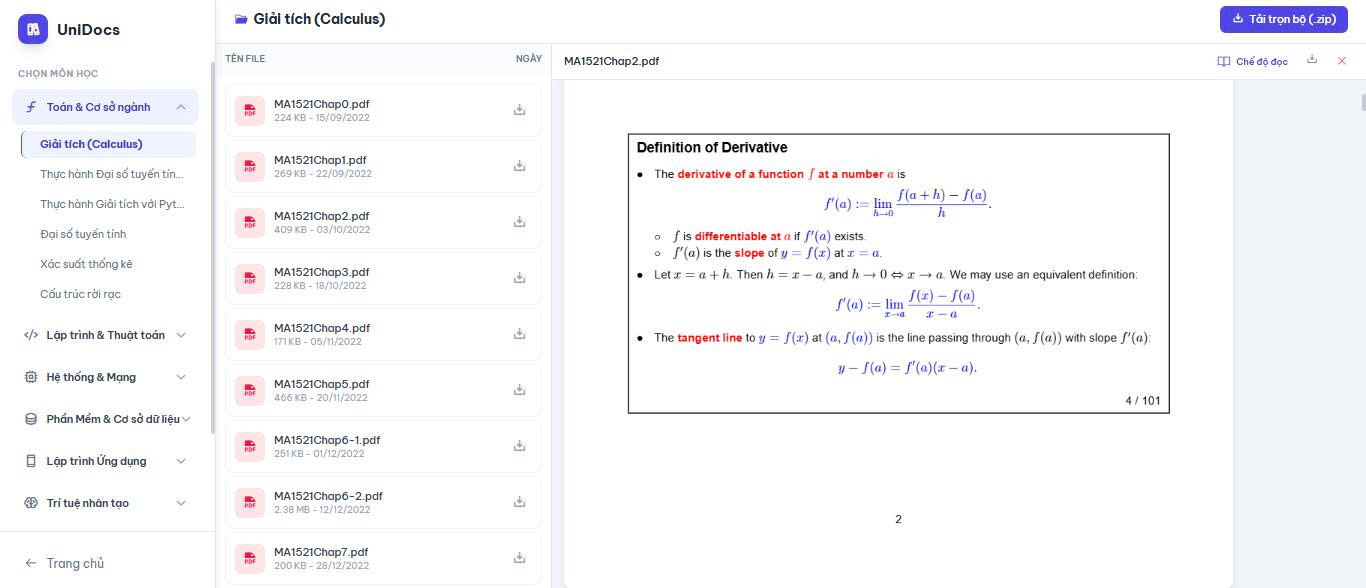Download MA1521Chap3.pdf using its download icon
This screenshot has width=1366, height=588.
click(519, 278)
